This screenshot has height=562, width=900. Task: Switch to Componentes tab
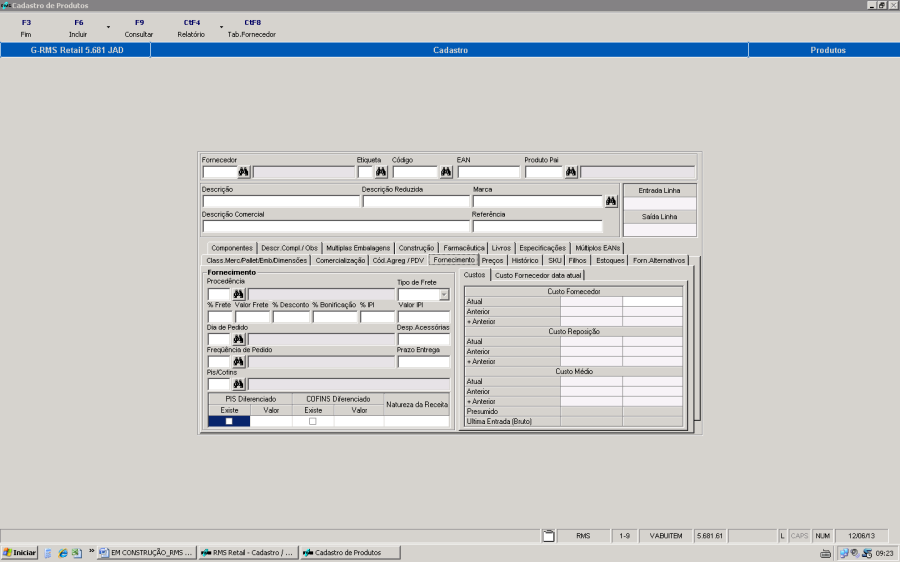coord(232,248)
